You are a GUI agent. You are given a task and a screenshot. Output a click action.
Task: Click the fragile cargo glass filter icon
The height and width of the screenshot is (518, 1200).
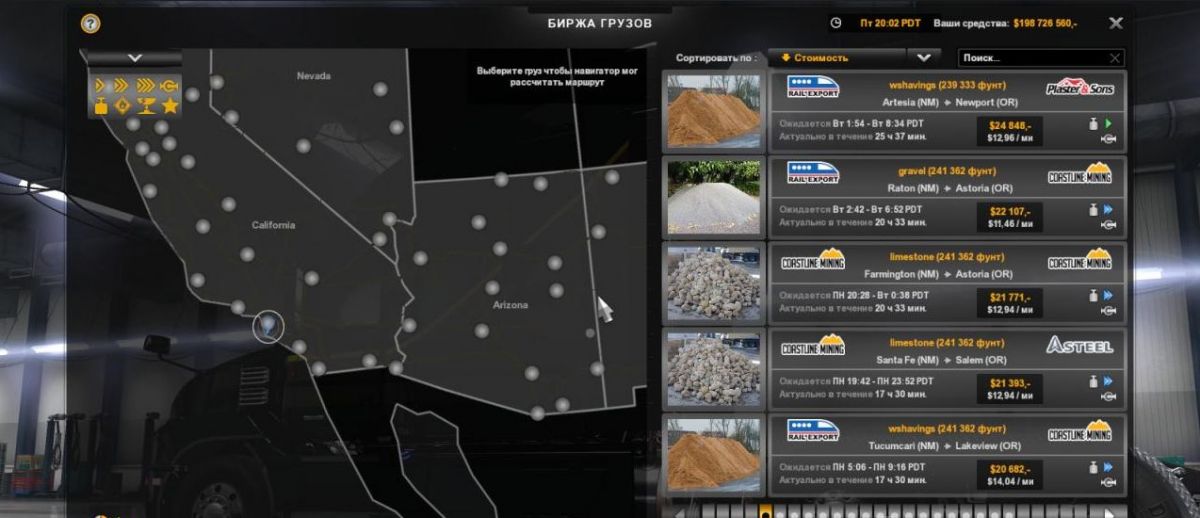[146, 106]
